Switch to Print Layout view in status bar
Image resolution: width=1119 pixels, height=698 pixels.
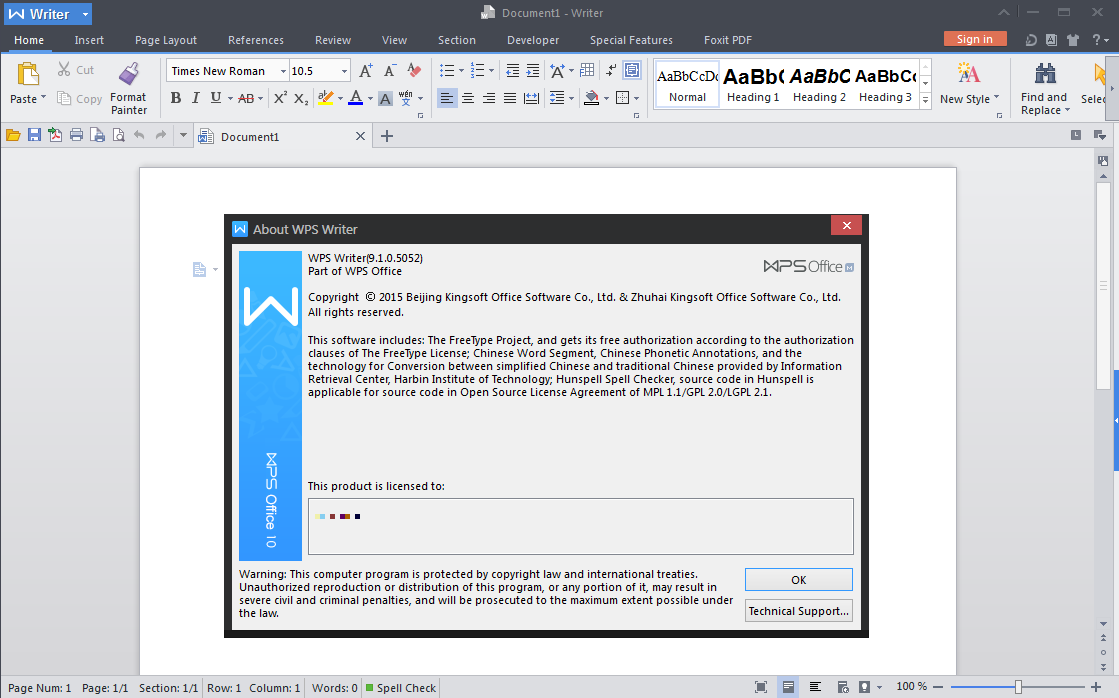(788, 687)
